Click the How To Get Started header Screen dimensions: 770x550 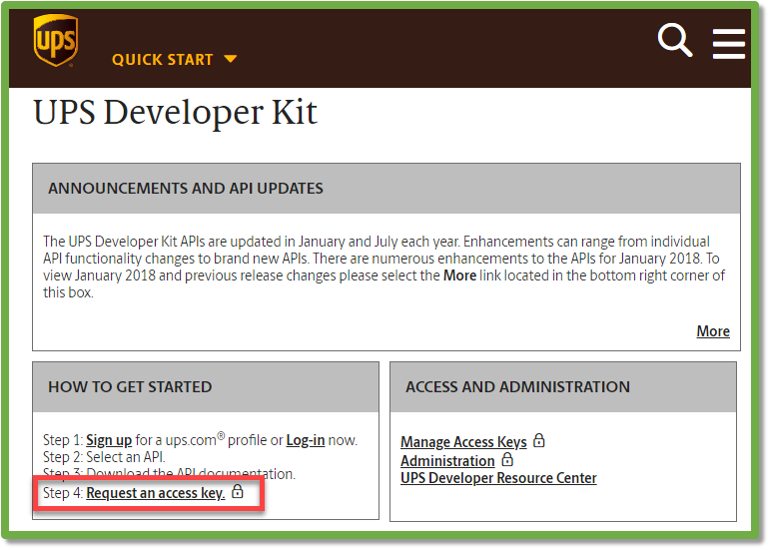tap(206, 387)
